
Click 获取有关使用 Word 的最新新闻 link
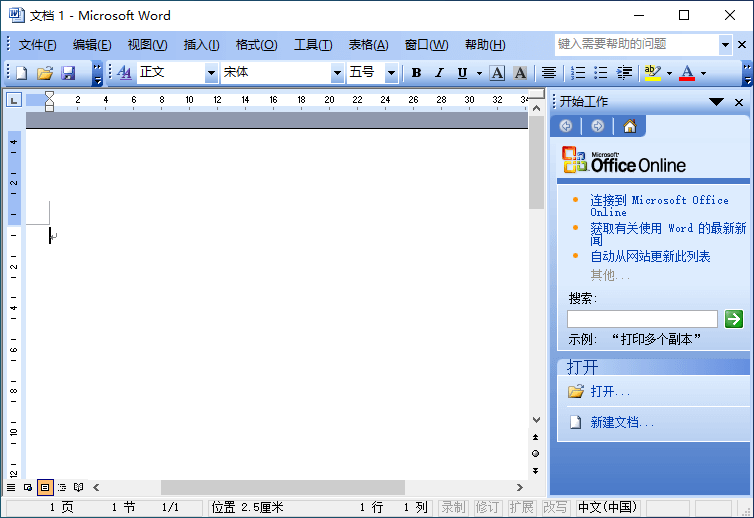tap(668, 234)
